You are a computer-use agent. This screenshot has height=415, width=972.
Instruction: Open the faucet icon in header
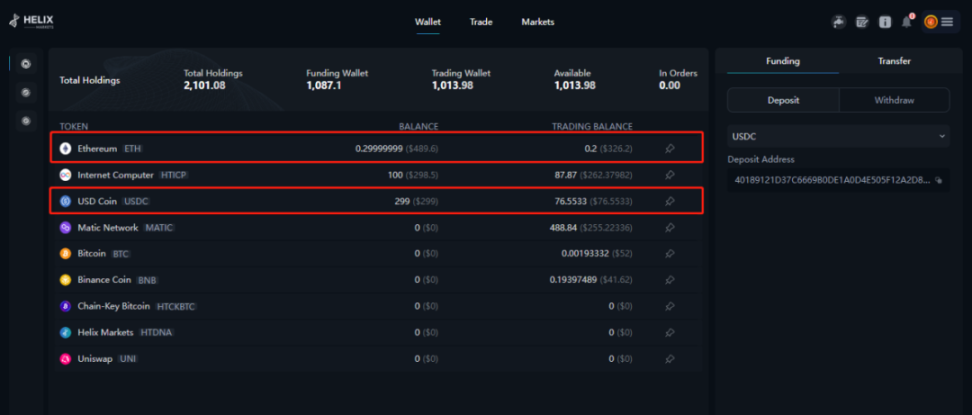coord(839,22)
